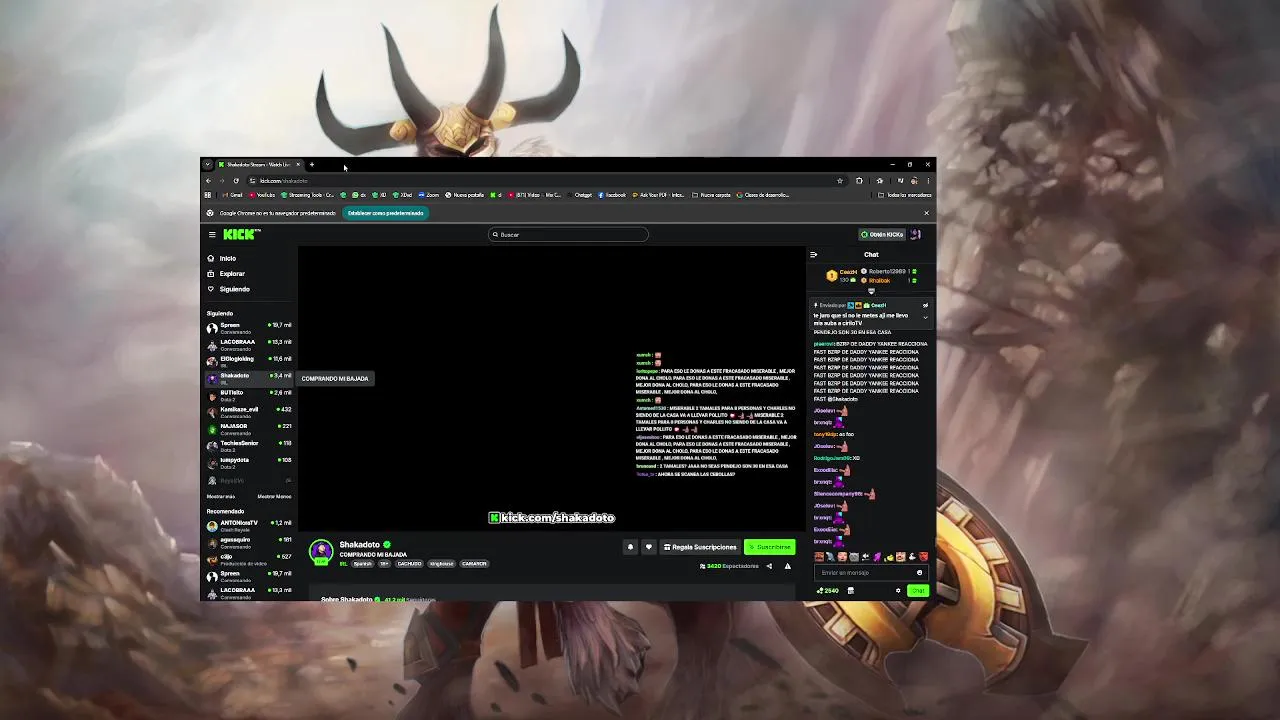The width and height of the screenshot is (1280, 720).
Task: Click the green Suscribirse button
Action: pyautogui.click(x=770, y=547)
